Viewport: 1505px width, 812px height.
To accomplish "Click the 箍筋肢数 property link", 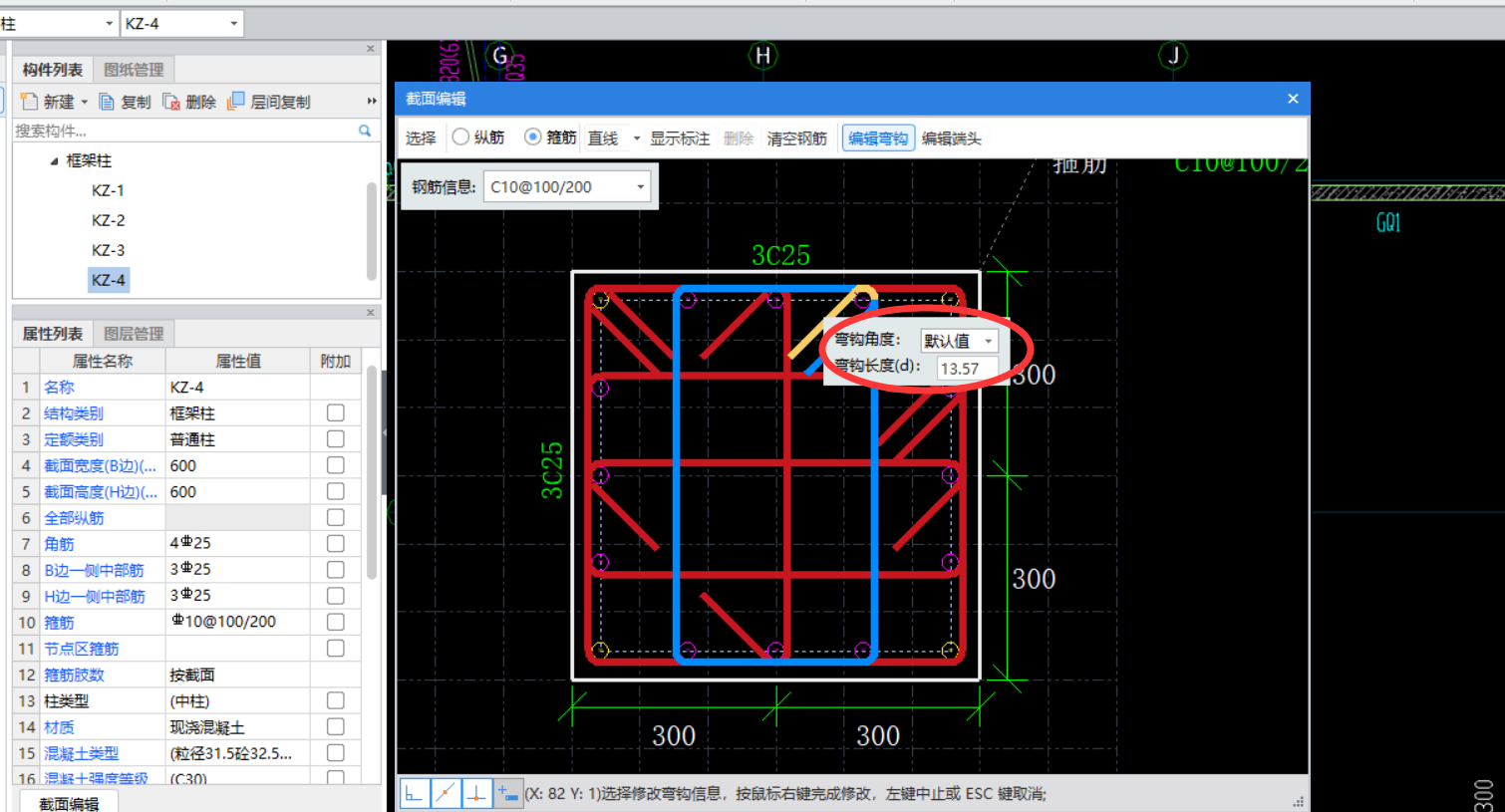I will (74, 675).
